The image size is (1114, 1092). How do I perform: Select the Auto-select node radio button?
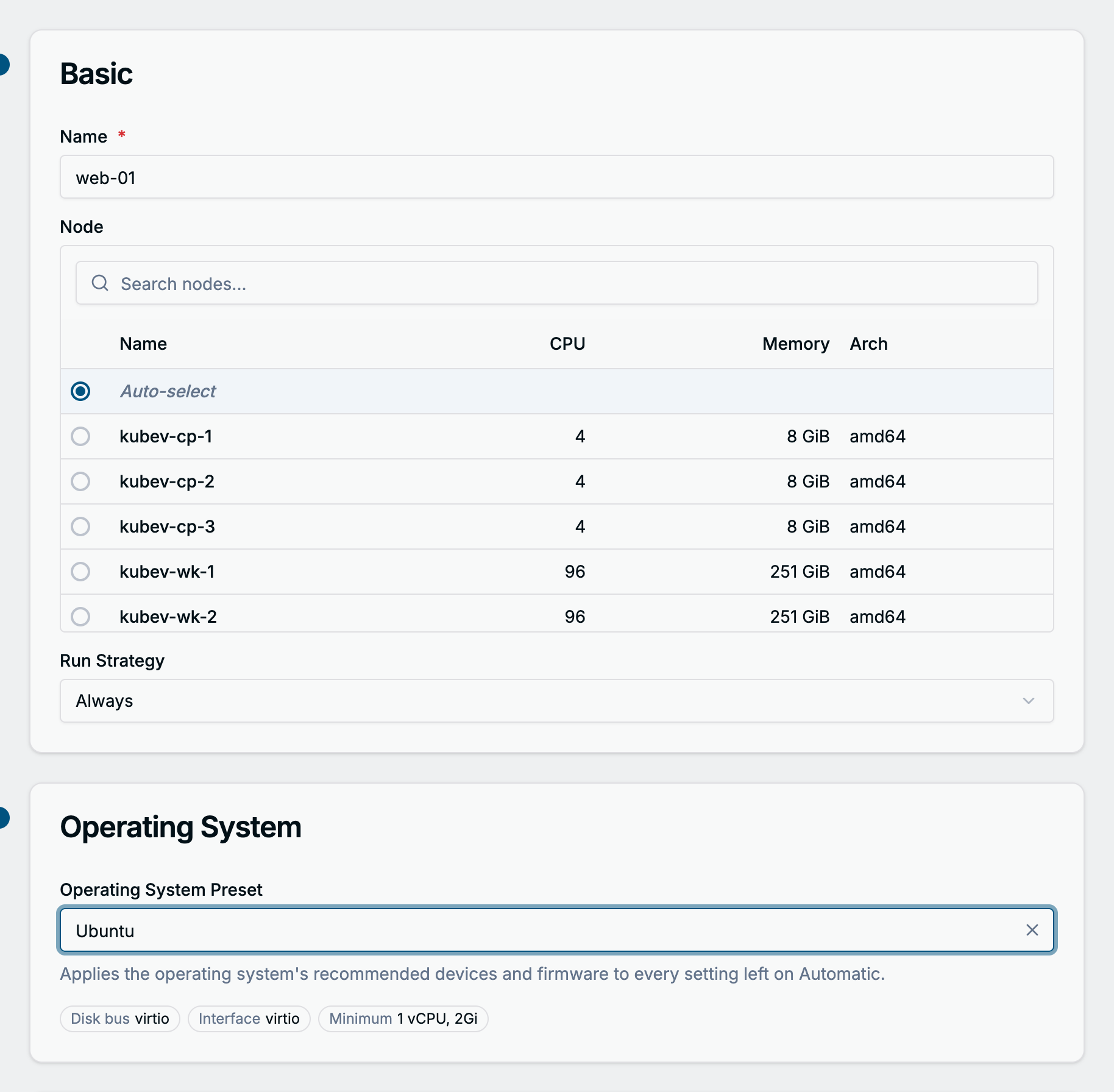pyautogui.click(x=80, y=391)
